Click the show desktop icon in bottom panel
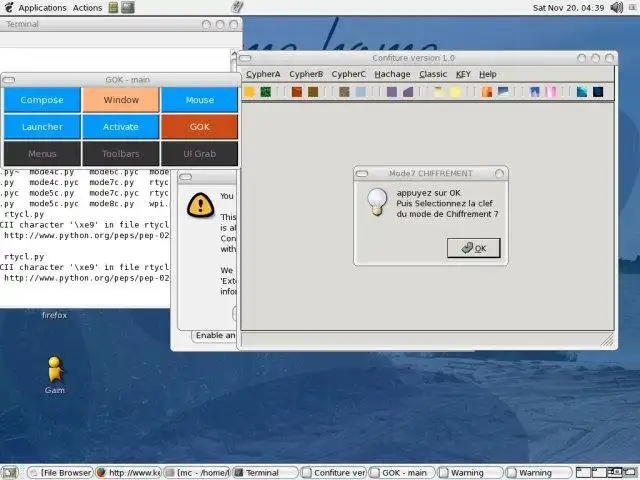 coord(9,473)
